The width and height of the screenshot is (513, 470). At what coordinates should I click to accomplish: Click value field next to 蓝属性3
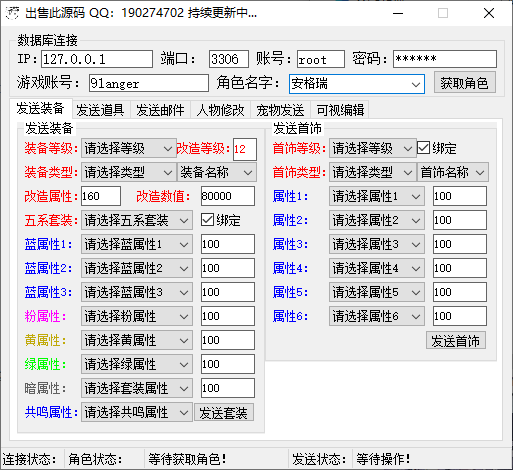(x=228, y=292)
